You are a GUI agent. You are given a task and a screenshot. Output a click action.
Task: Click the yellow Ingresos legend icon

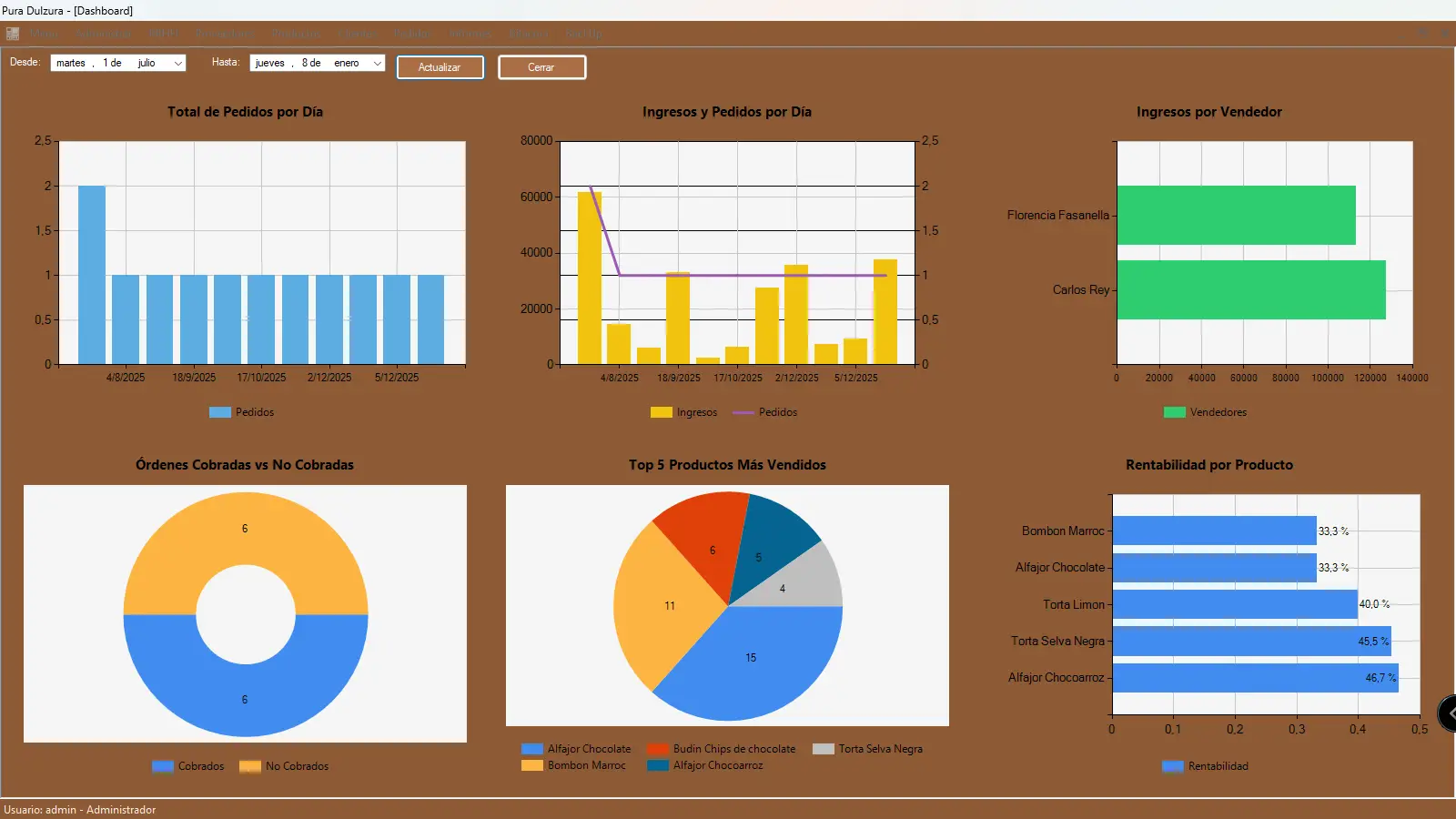pyautogui.click(x=661, y=412)
